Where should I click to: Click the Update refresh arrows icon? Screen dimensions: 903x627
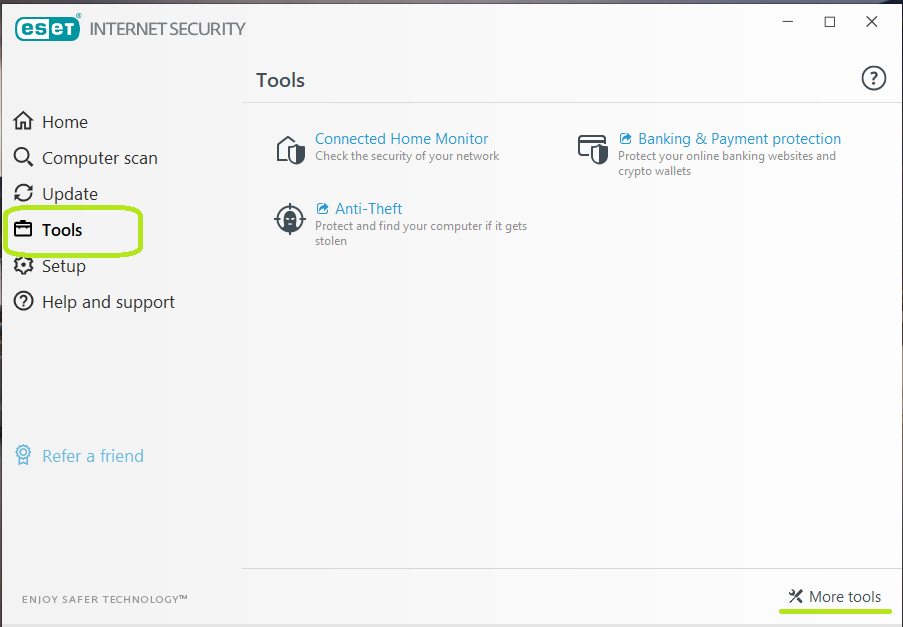pos(23,193)
